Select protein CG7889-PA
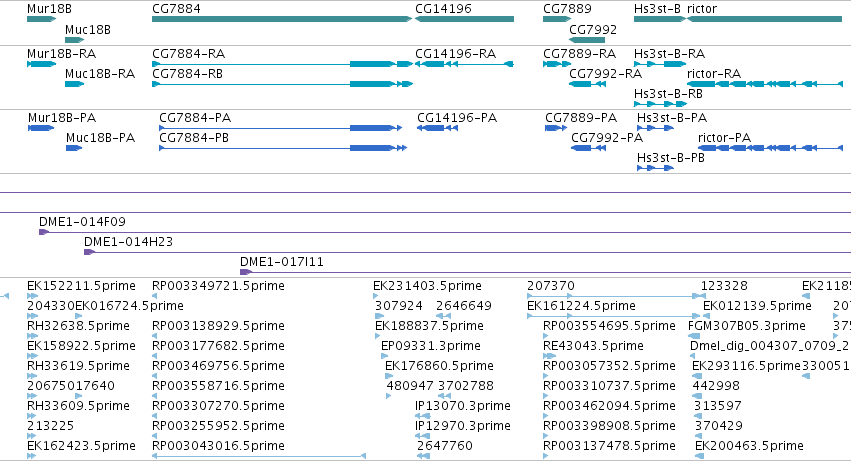Image resolution: width=851 pixels, height=461 pixels. coord(581,118)
